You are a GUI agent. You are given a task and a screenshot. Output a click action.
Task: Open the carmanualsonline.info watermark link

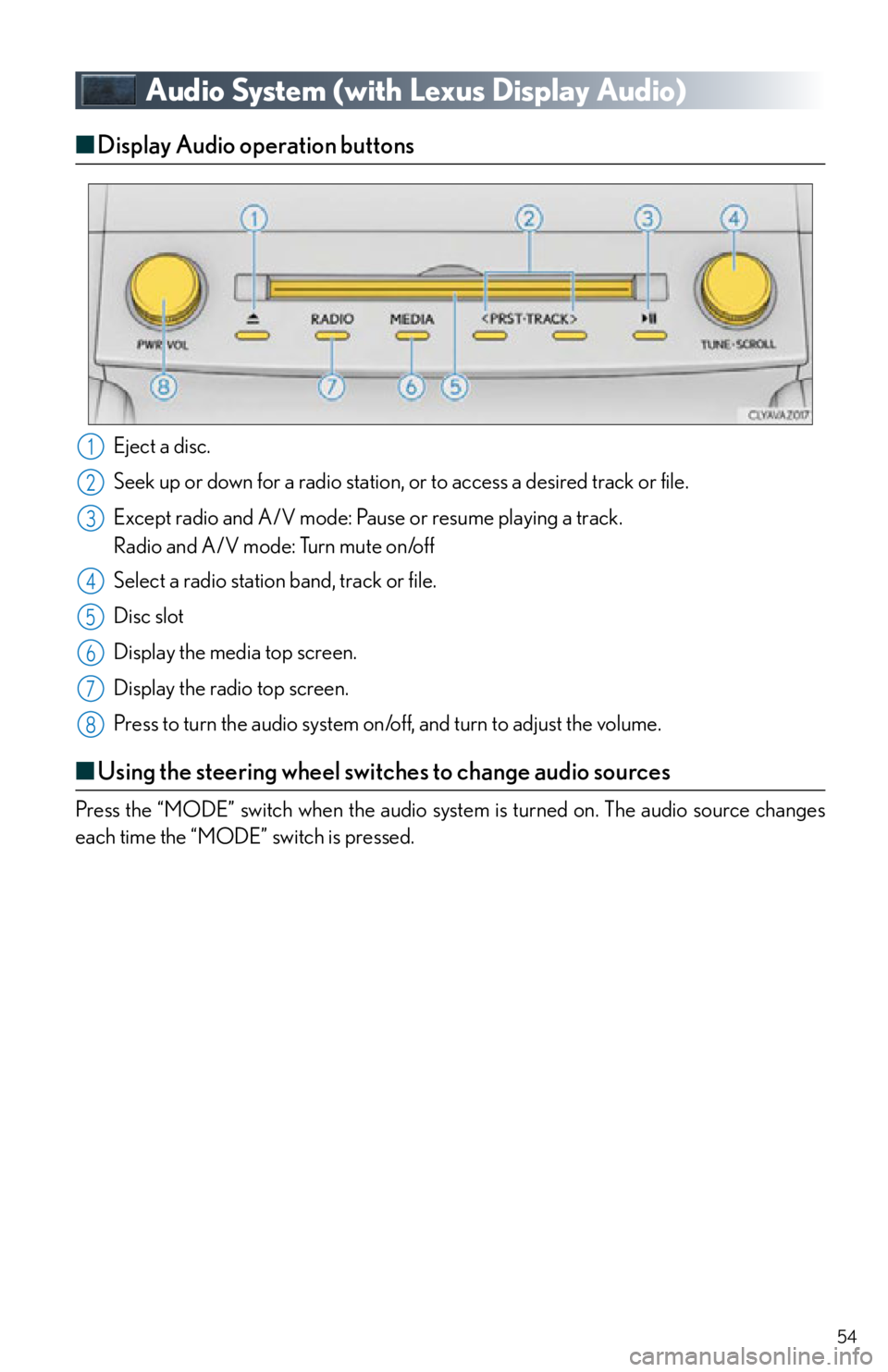pos(754,1356)
